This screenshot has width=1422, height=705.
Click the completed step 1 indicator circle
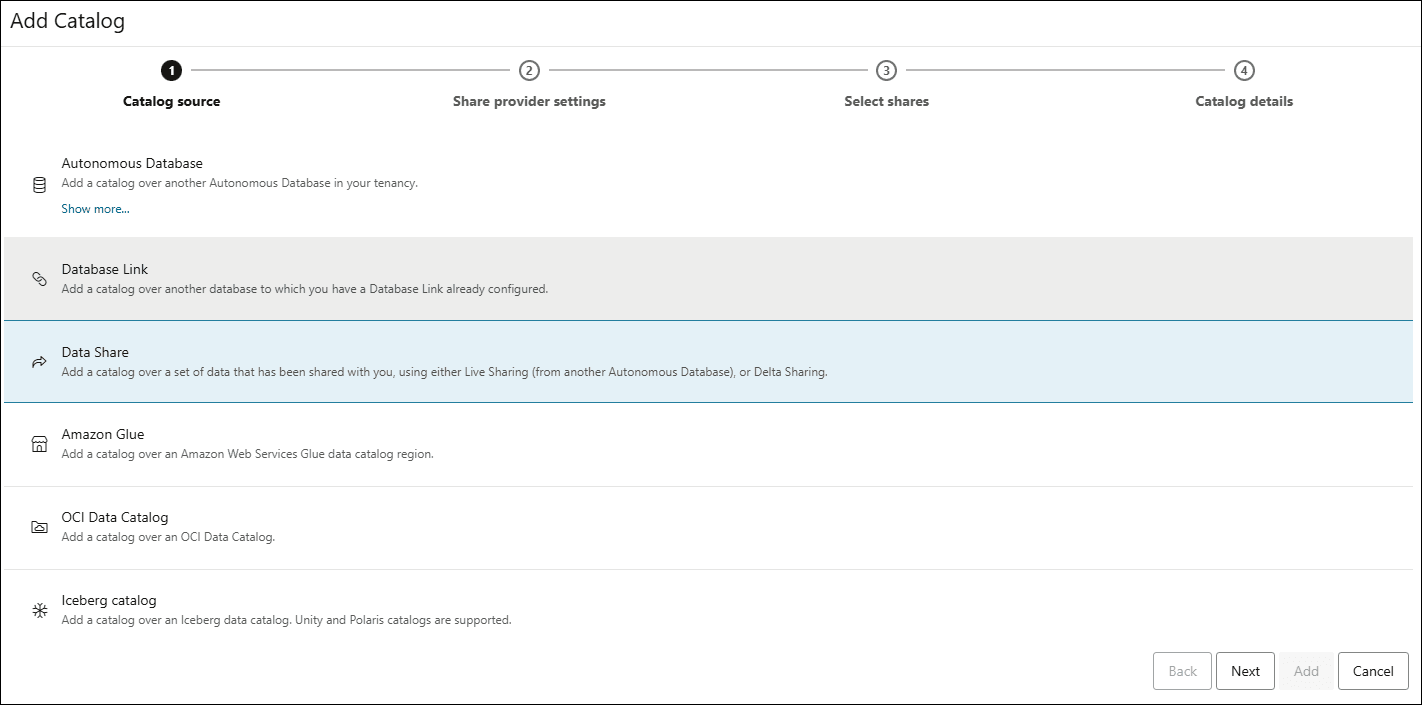pyautogui.click(x=171, y=70)
